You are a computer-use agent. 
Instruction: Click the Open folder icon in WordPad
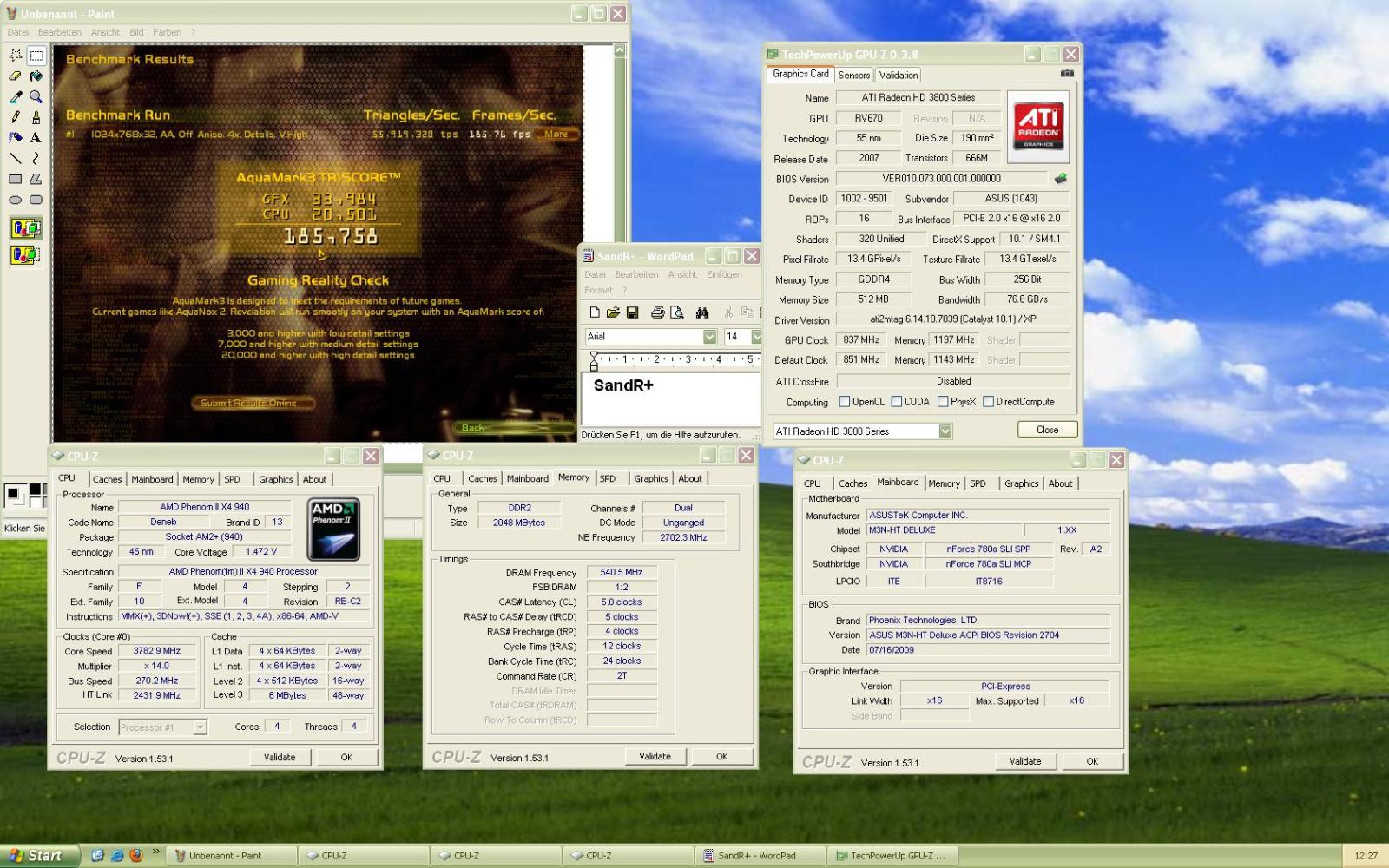pos(613,312)
